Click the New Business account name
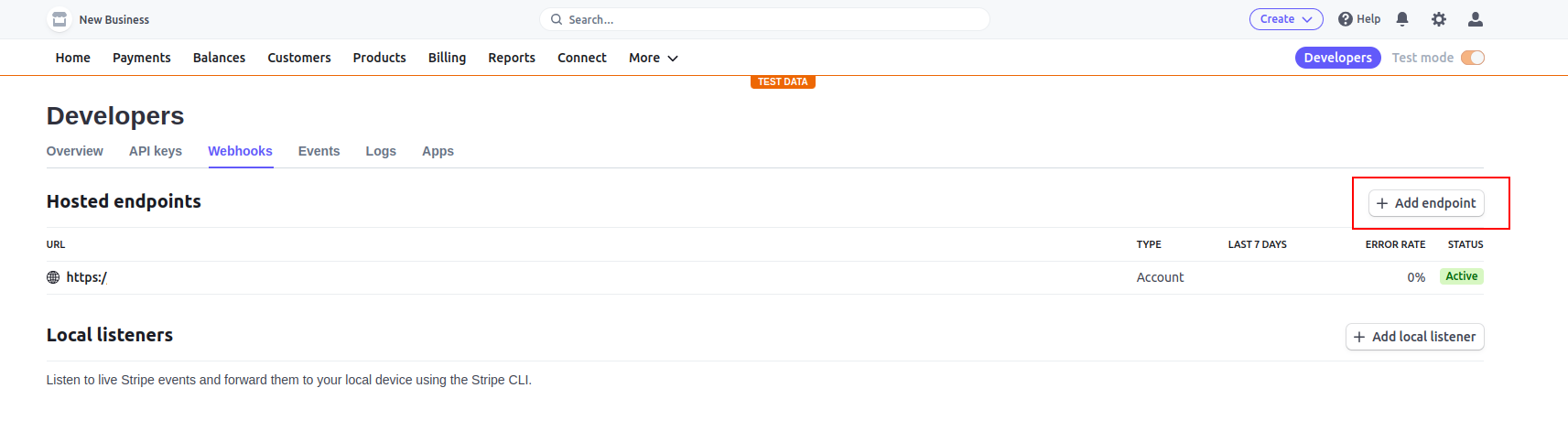Screen dimensions: 1568x442 [114, 19]
